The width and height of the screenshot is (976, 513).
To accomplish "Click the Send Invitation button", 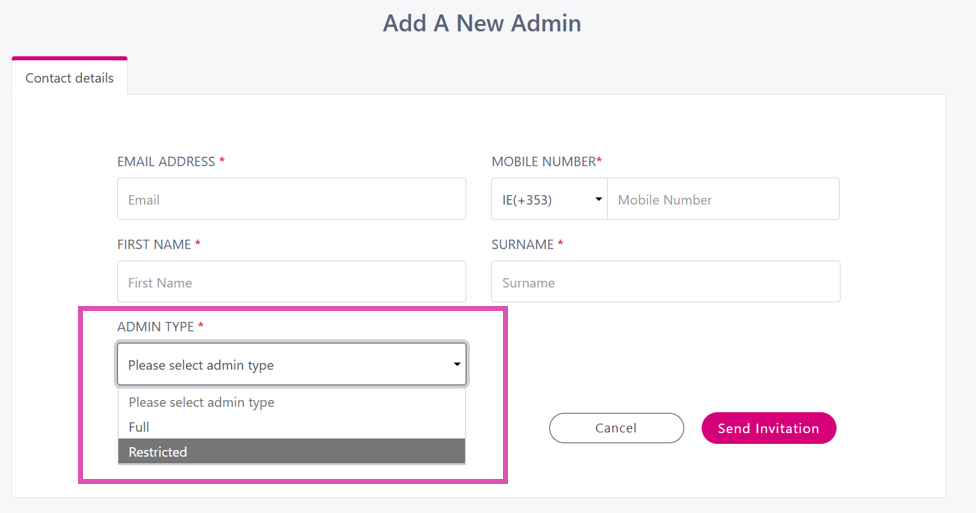I will click(768, 428).
